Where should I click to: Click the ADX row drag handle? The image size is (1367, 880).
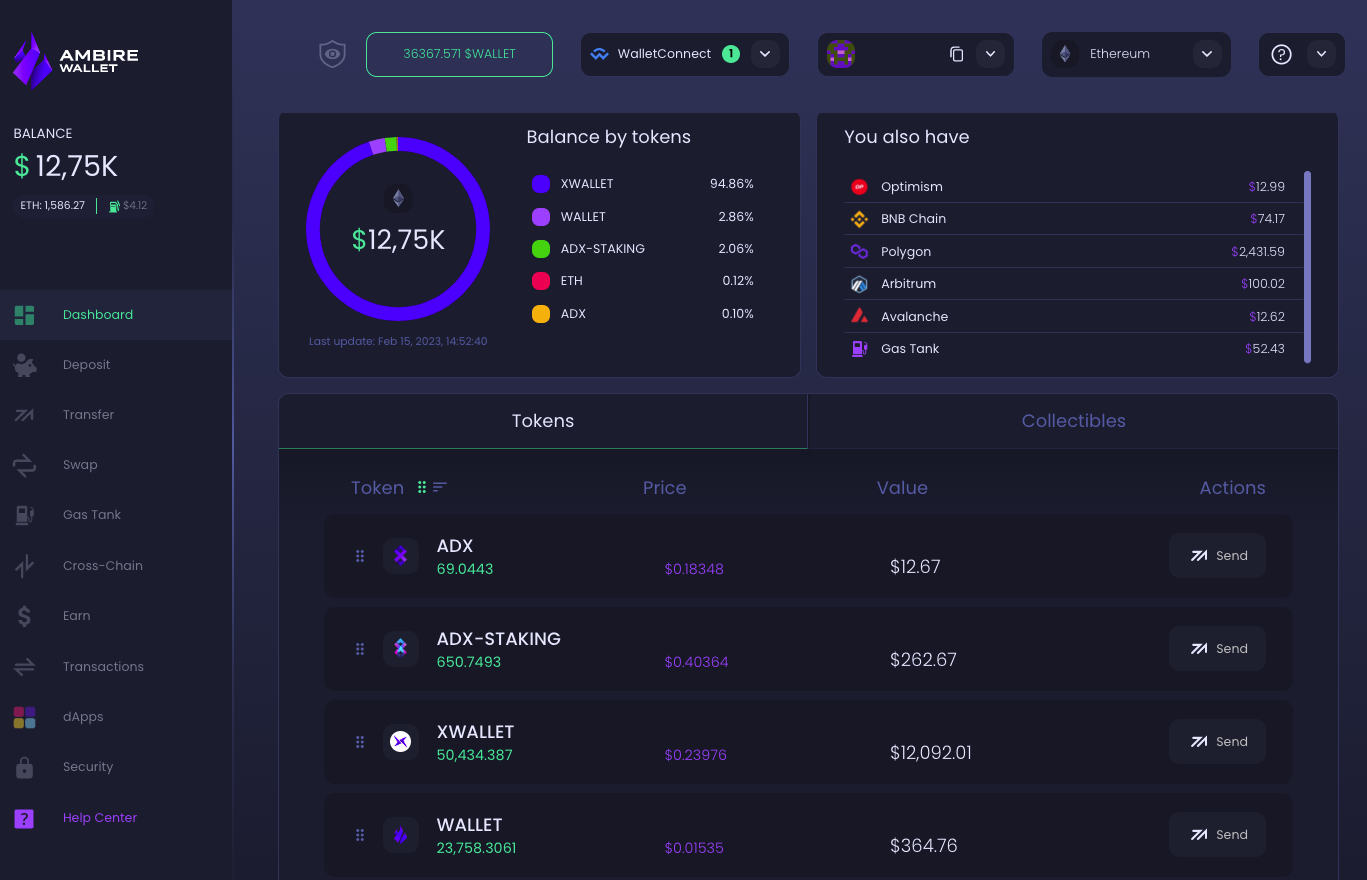pyautogui.click(x=360, y=556)
